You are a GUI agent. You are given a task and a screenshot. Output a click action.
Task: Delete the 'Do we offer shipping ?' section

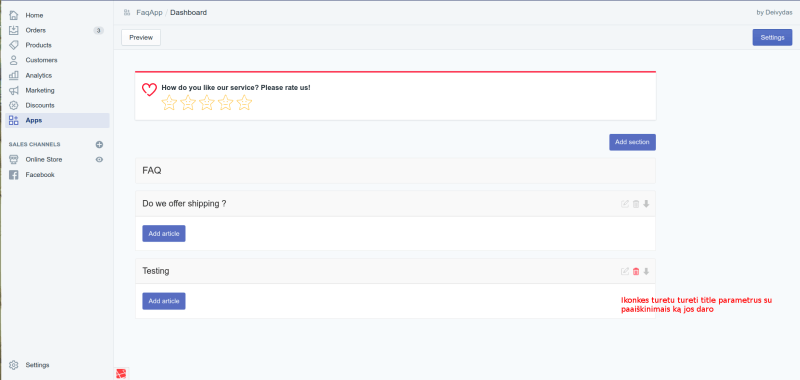[x=636, y=204]
